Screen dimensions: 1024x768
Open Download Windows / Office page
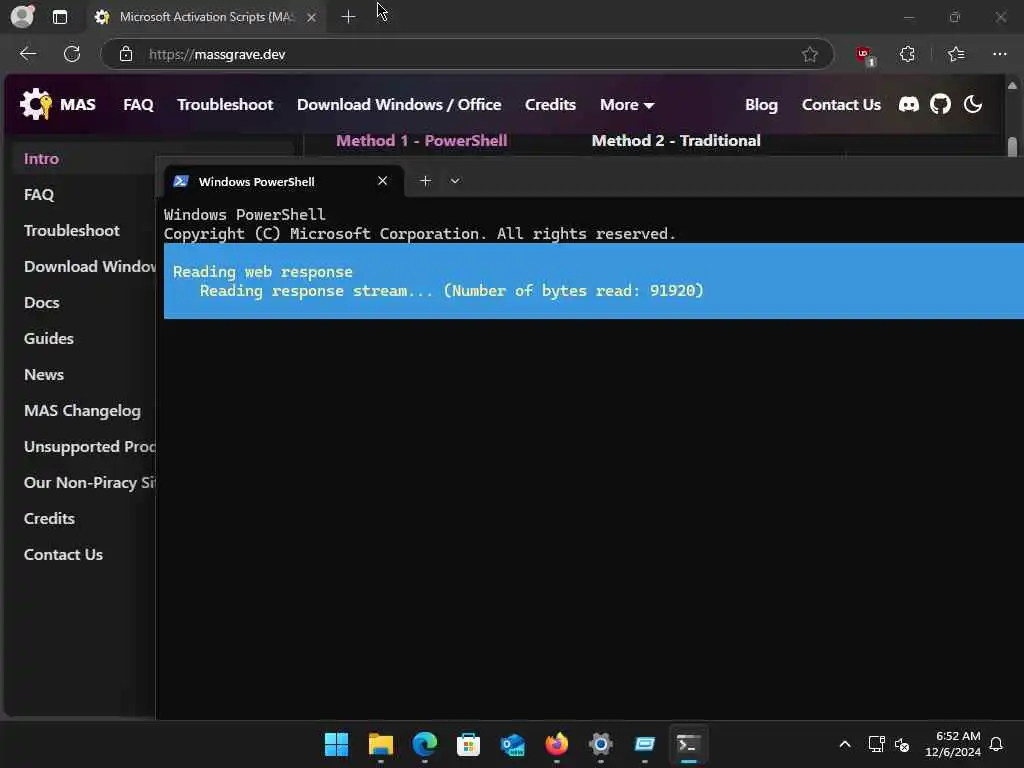399,104
